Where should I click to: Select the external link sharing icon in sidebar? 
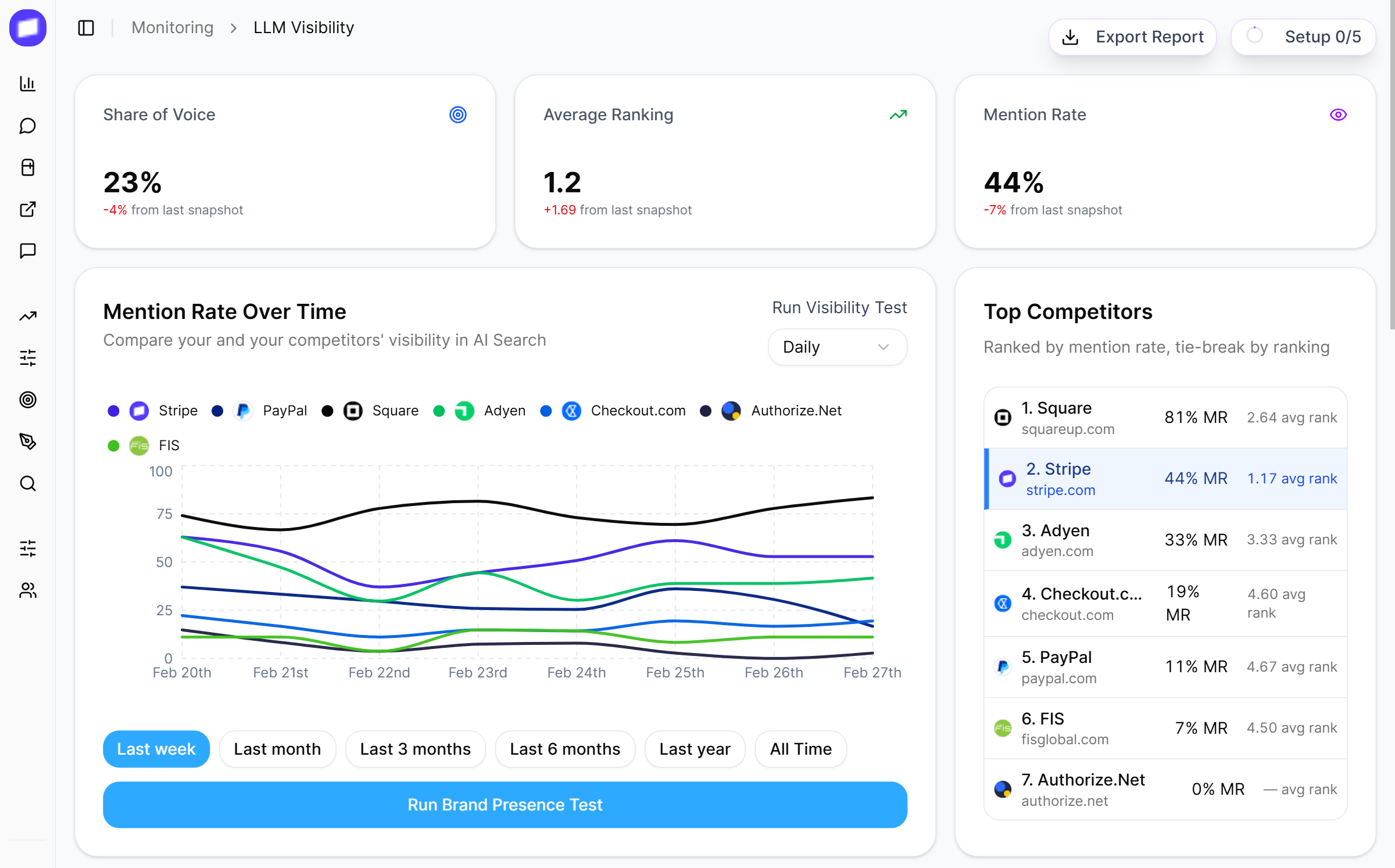click(x=27, y=209)
